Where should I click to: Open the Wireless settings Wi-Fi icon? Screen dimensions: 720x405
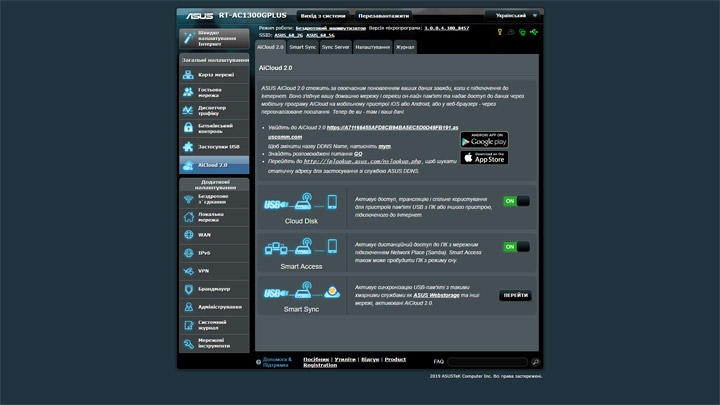coord(188,199)
